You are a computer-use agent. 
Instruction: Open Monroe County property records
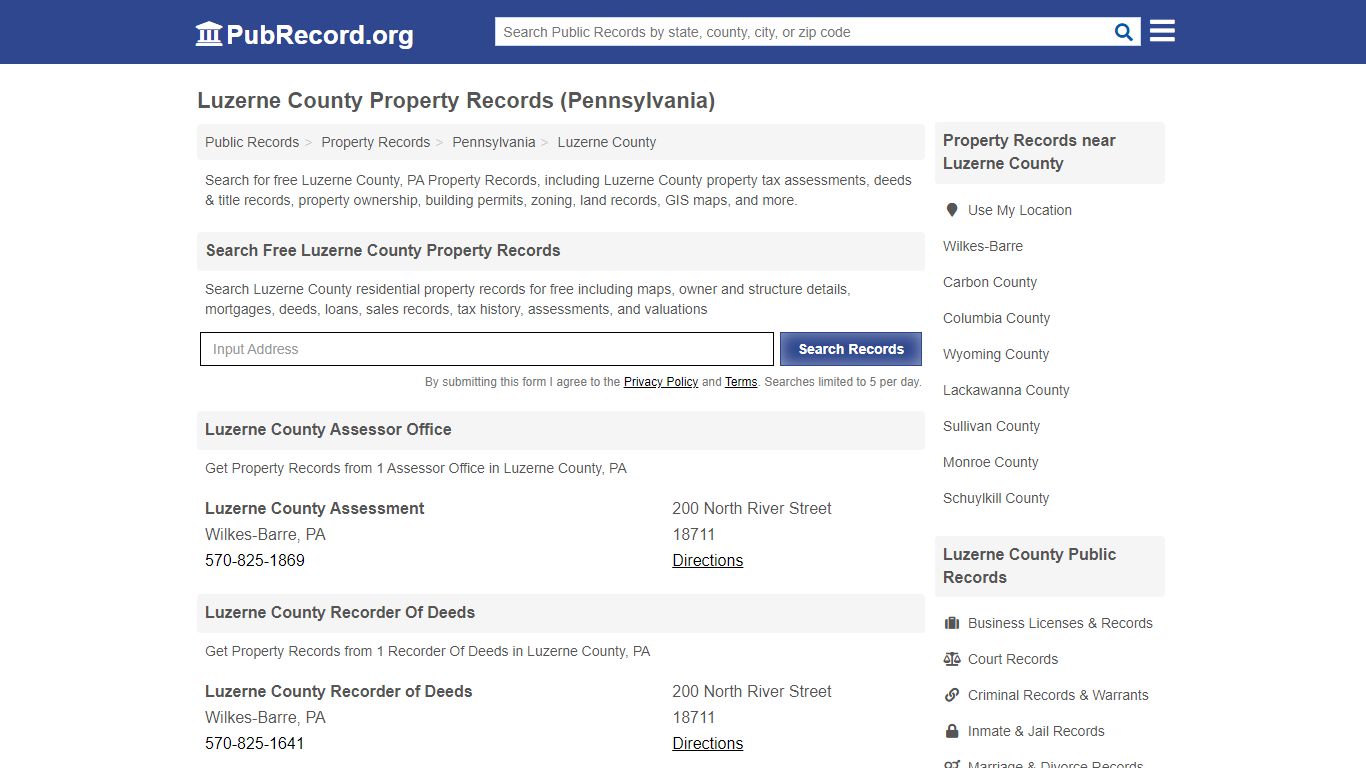[x=991, y=462]
